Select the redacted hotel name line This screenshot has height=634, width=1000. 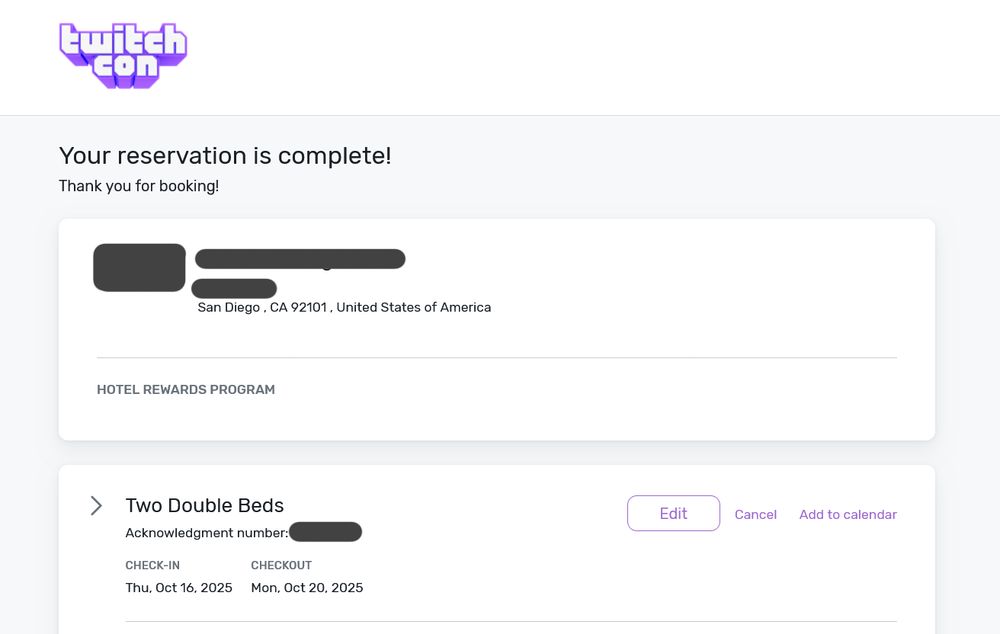(300, 259)
